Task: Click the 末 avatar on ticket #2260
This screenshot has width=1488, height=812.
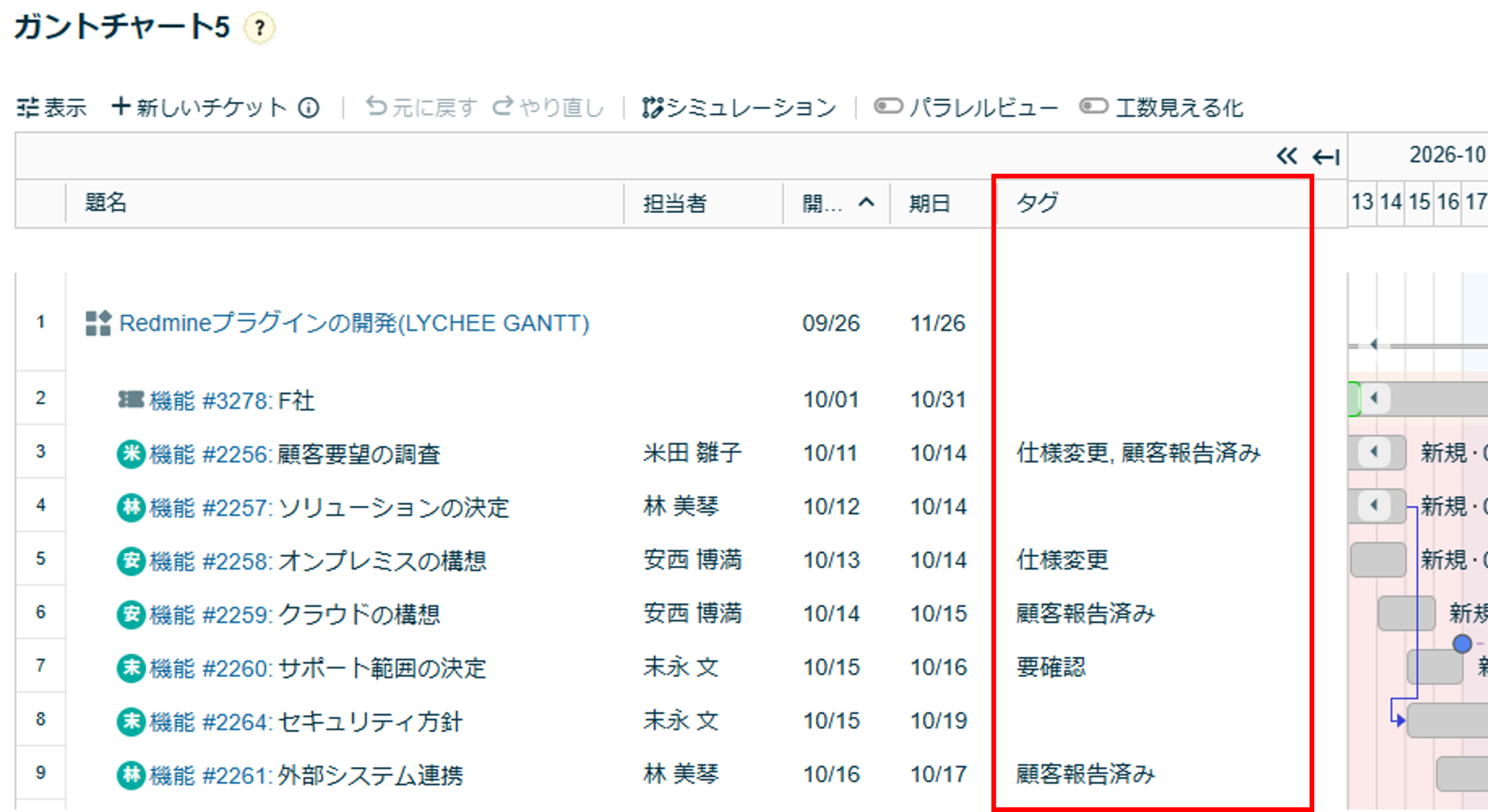Action: tap(131, 667)
